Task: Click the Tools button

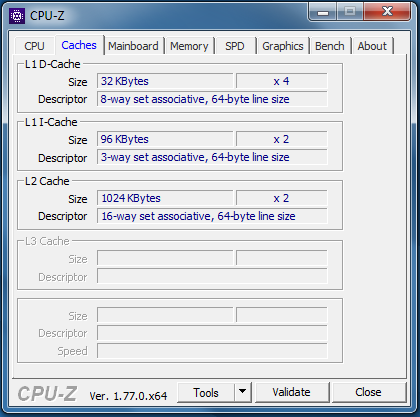Action: (x=206, y=392)
